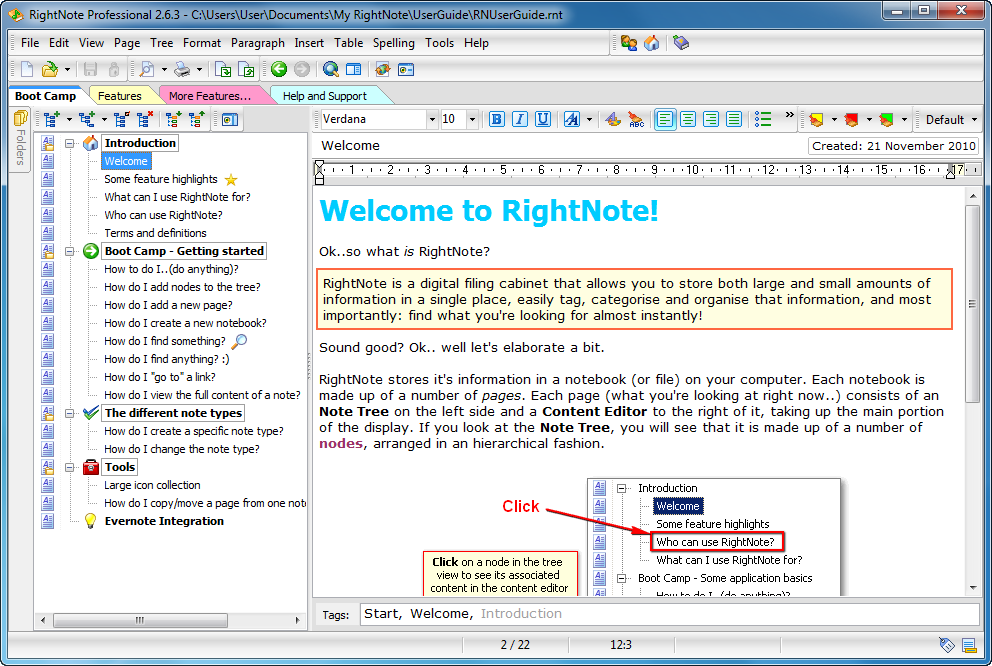Click the tree panel horizontal scrollbar thumb
Screen dimensions: 992x666
140,620
